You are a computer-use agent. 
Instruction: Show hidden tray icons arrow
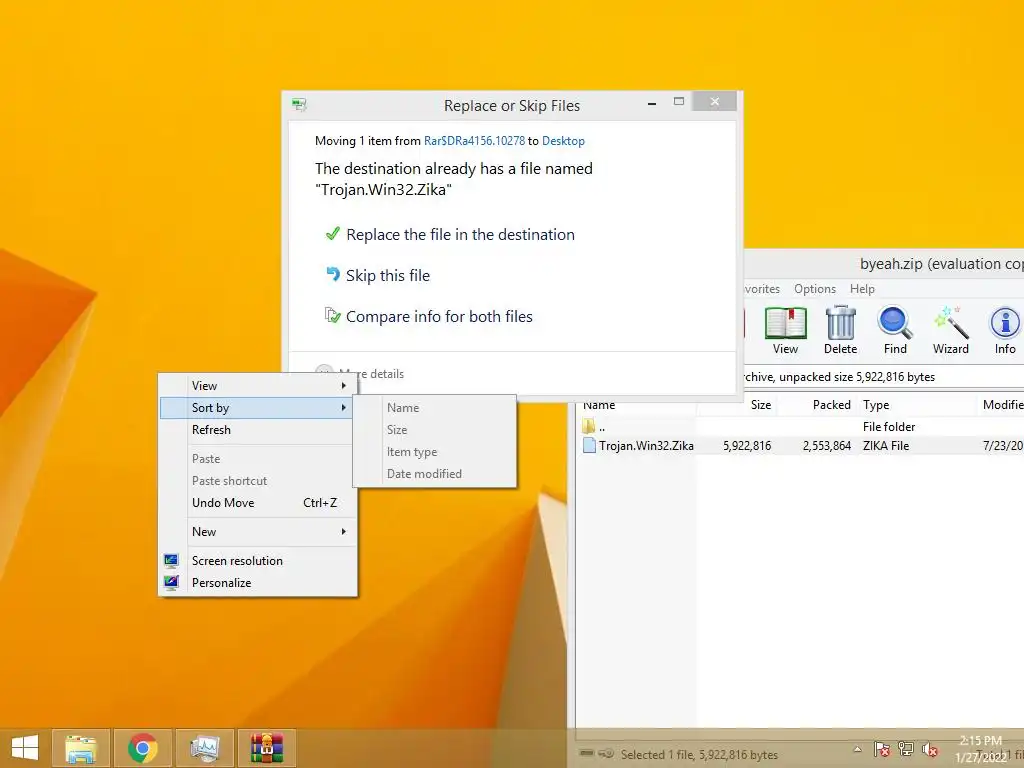click(857, 749)
